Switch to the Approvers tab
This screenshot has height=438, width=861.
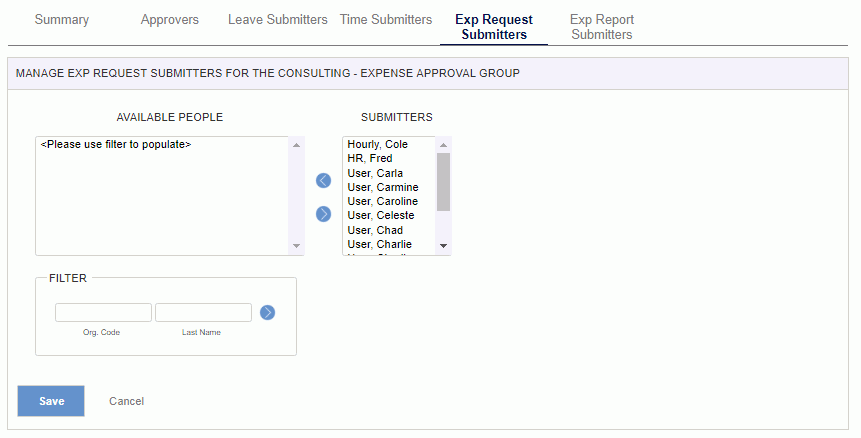click(170, 20)
